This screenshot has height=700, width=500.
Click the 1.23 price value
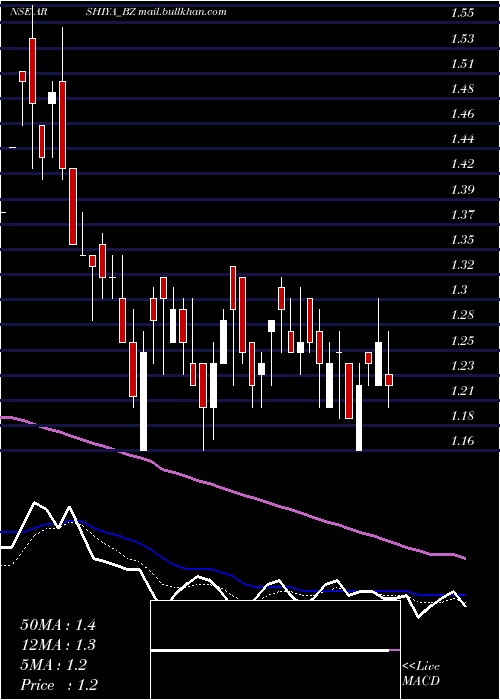(462, 365)
